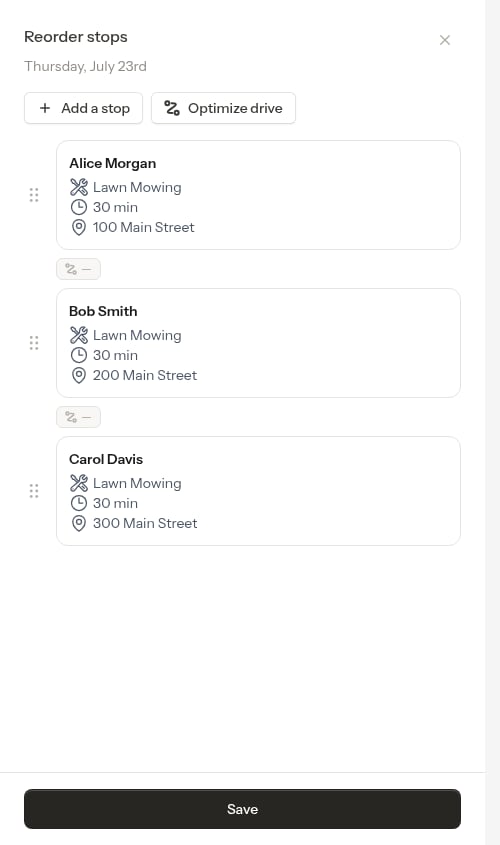The image size is (500, 845).
Task: Click the drag handle beside Alice Morgan
Action: click(34, 195)
